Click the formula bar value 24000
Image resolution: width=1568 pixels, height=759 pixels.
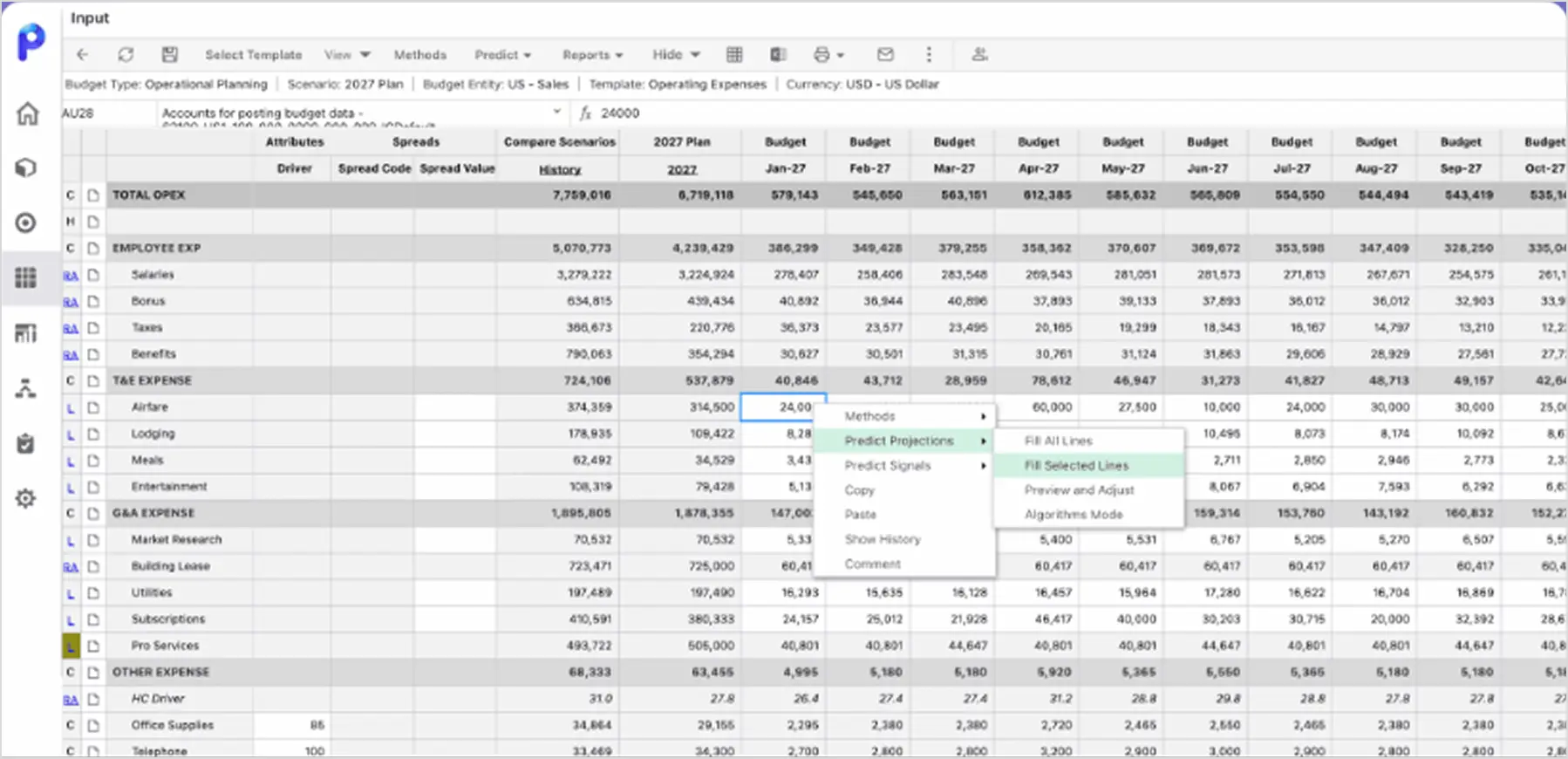click(x=620, y=113)
